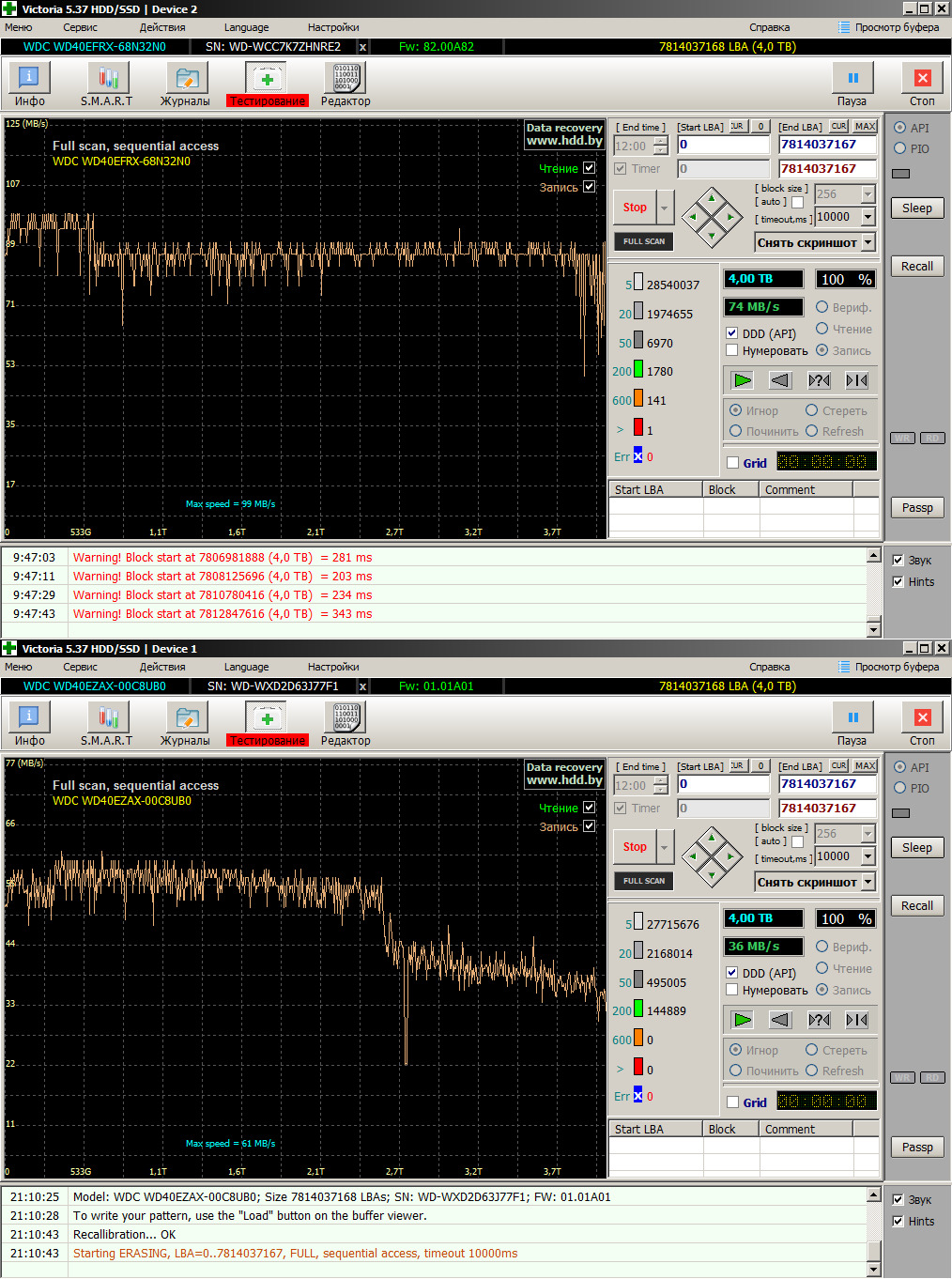
Task: Click navigation diamond arrows in Device 2 window
Action: [712, 217]
